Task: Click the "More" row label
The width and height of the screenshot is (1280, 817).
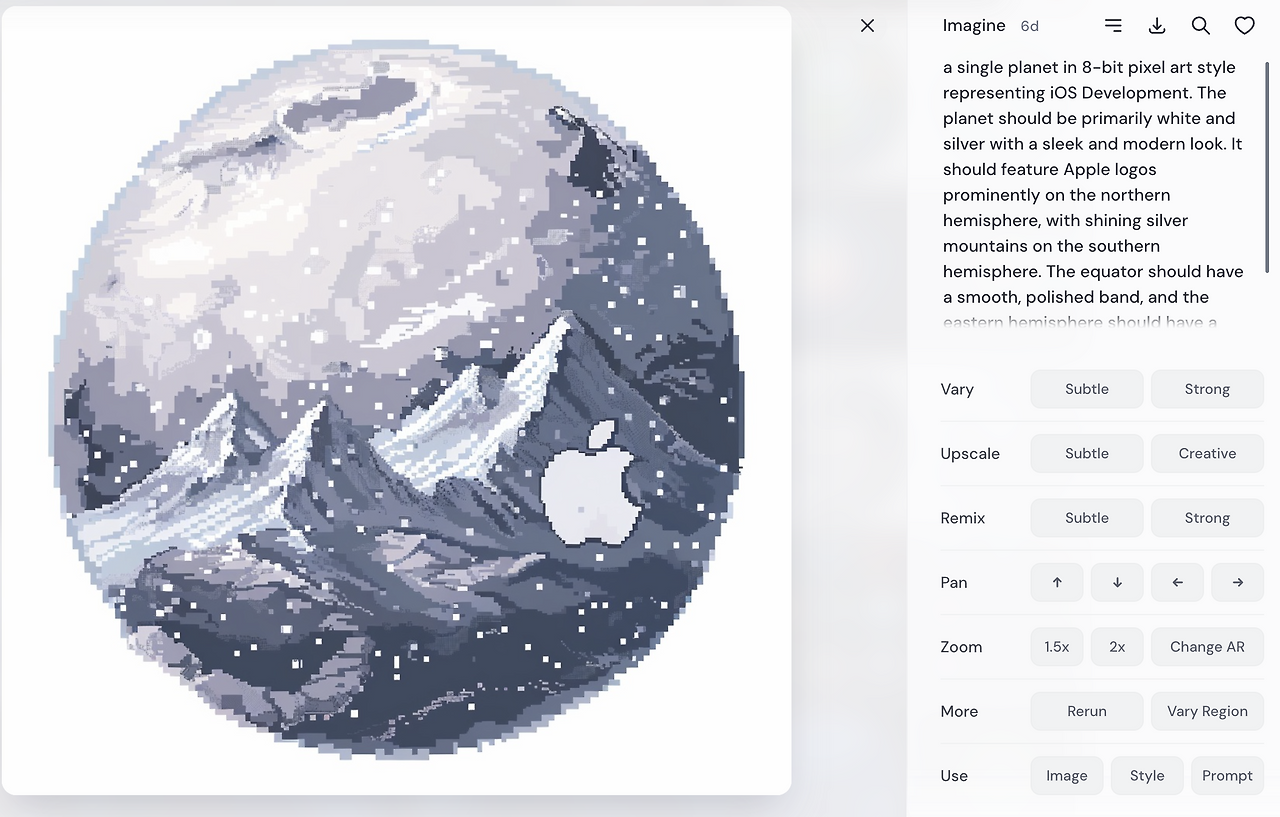Action: tap(959, 712)
